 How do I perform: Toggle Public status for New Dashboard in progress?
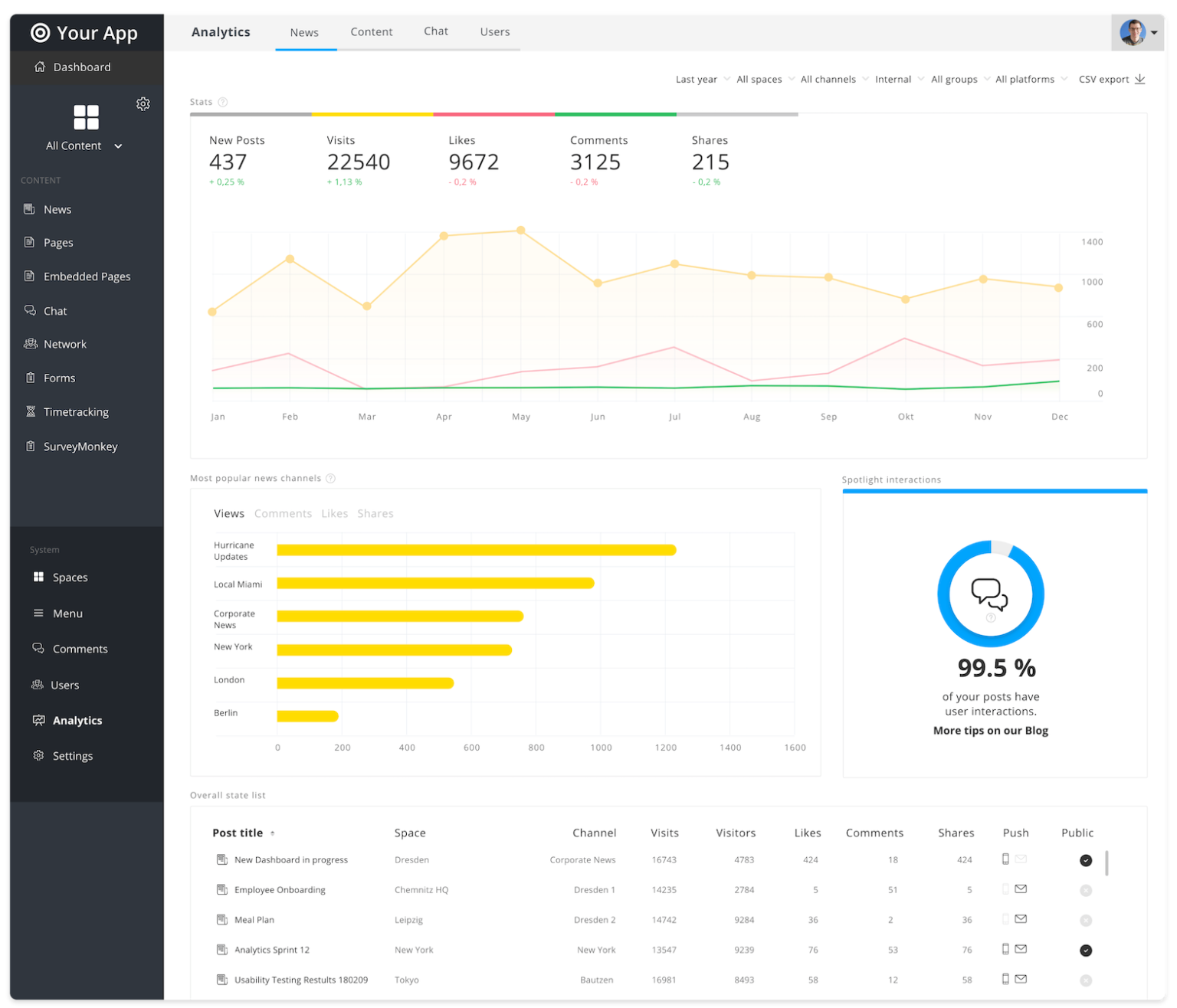click(x=1086, y=859)
